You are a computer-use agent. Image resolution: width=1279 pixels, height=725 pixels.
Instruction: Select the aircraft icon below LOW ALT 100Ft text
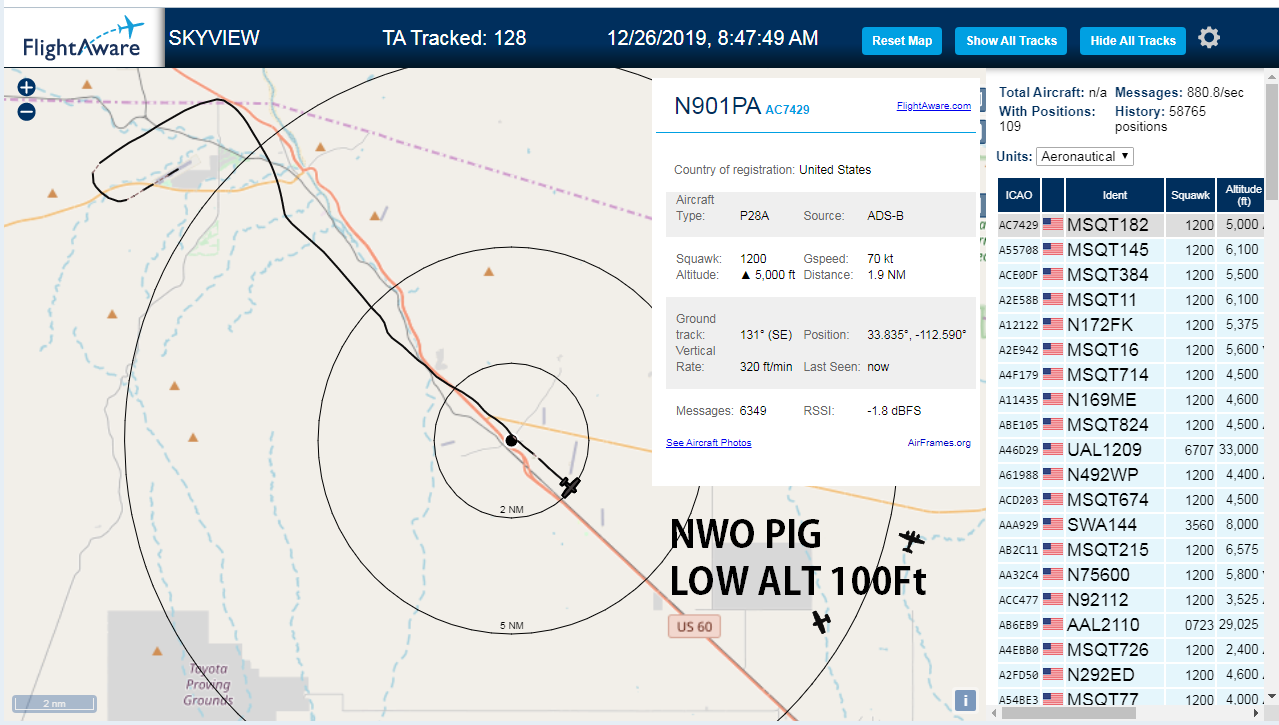(x=821, y=621)
